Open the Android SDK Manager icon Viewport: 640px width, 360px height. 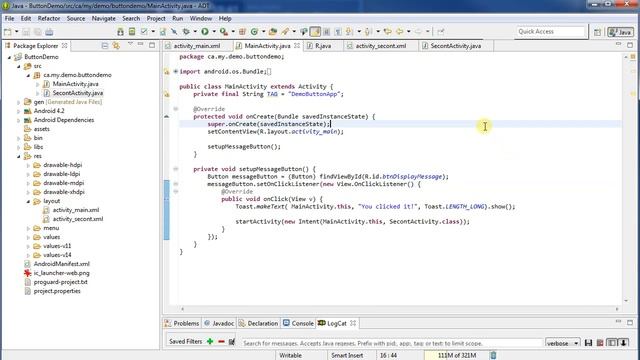(x=120, y=32)
